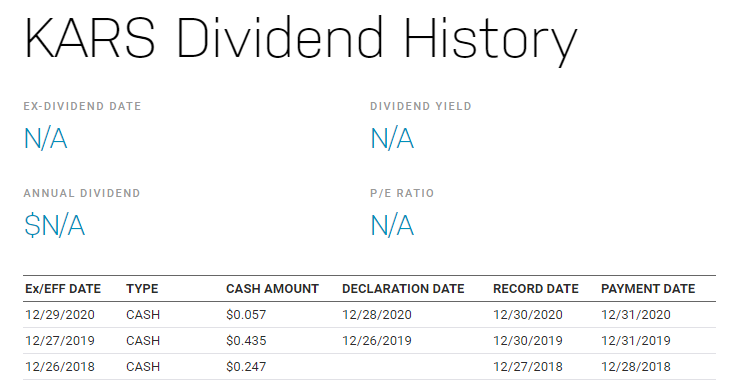Select the $0.057 cash amount

(246, 315)
